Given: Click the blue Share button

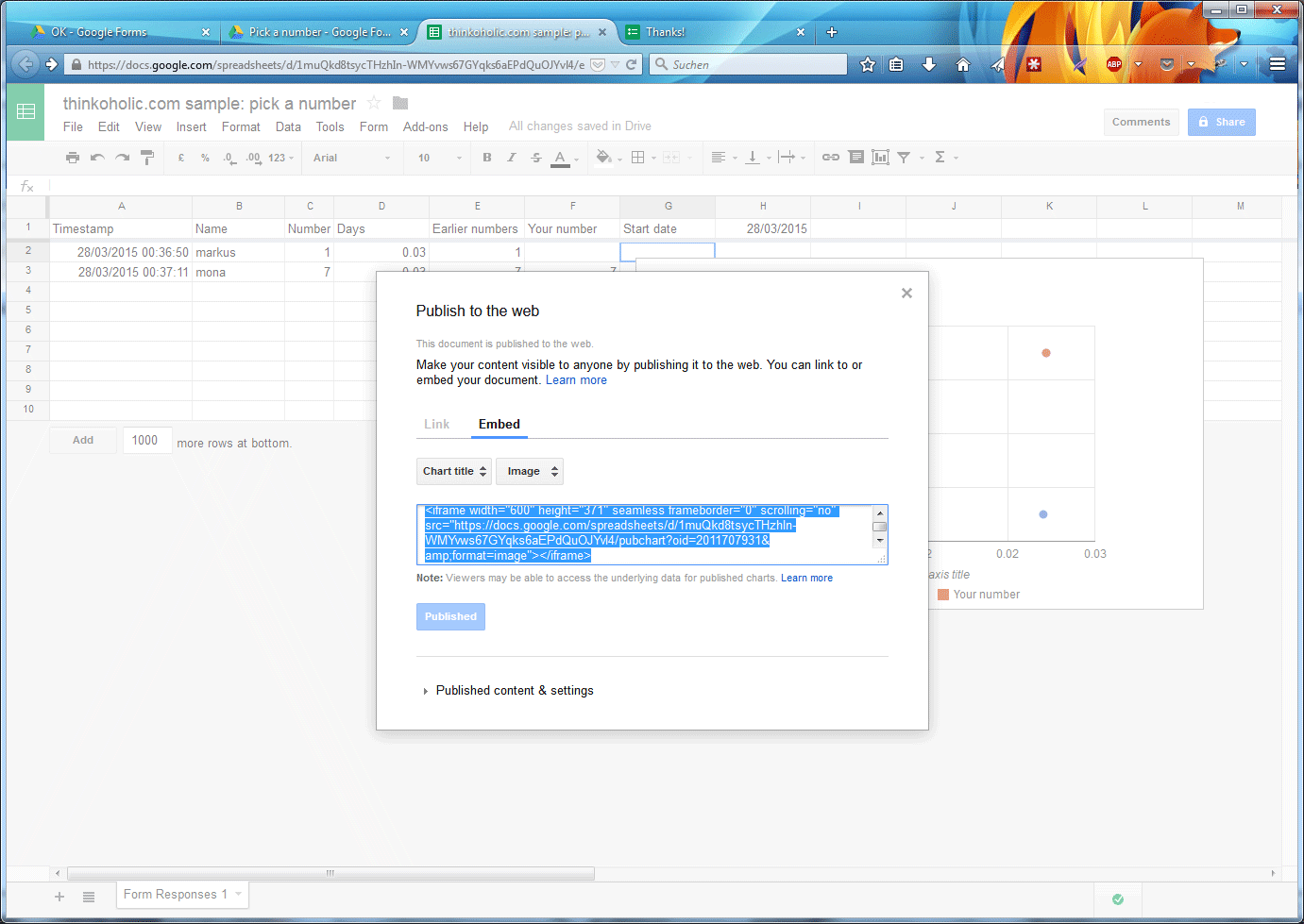Looking at the screenshot, I should click(1222, 122).
